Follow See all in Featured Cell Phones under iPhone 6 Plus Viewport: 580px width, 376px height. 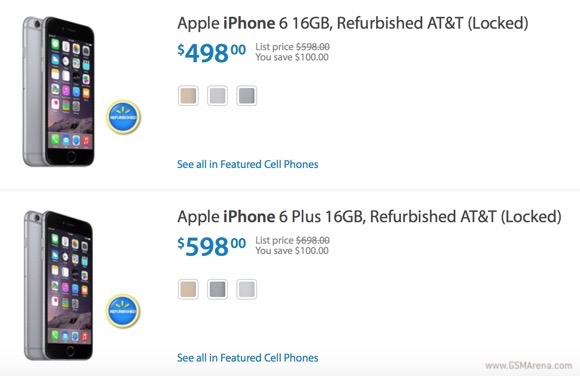(247, 358)
